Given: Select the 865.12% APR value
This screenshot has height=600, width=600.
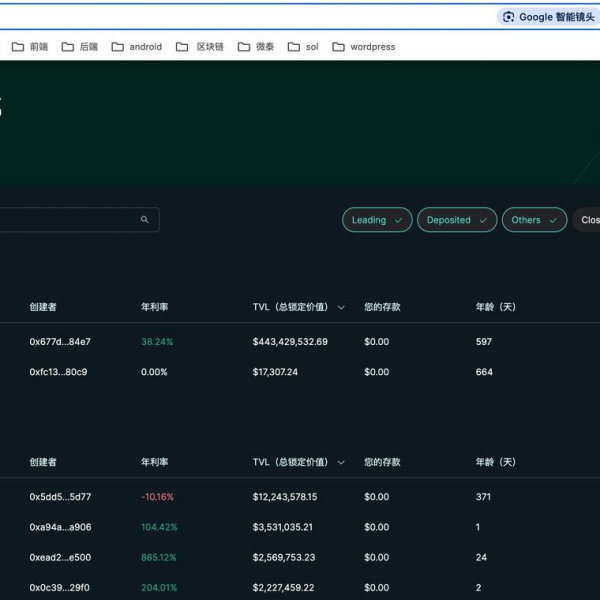Looking at the screenshot, I should point(158,557).
